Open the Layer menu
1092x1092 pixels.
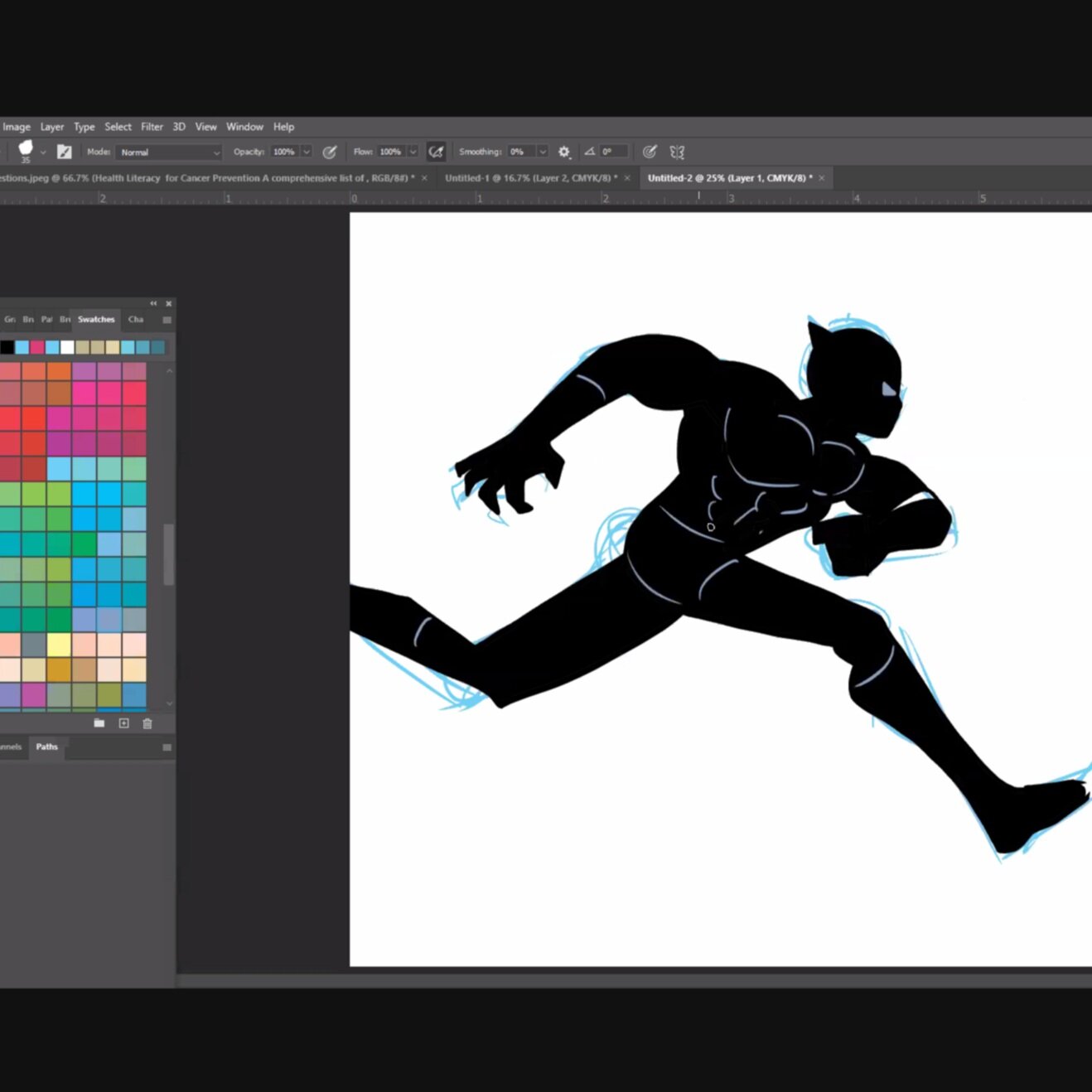point(52,127)
